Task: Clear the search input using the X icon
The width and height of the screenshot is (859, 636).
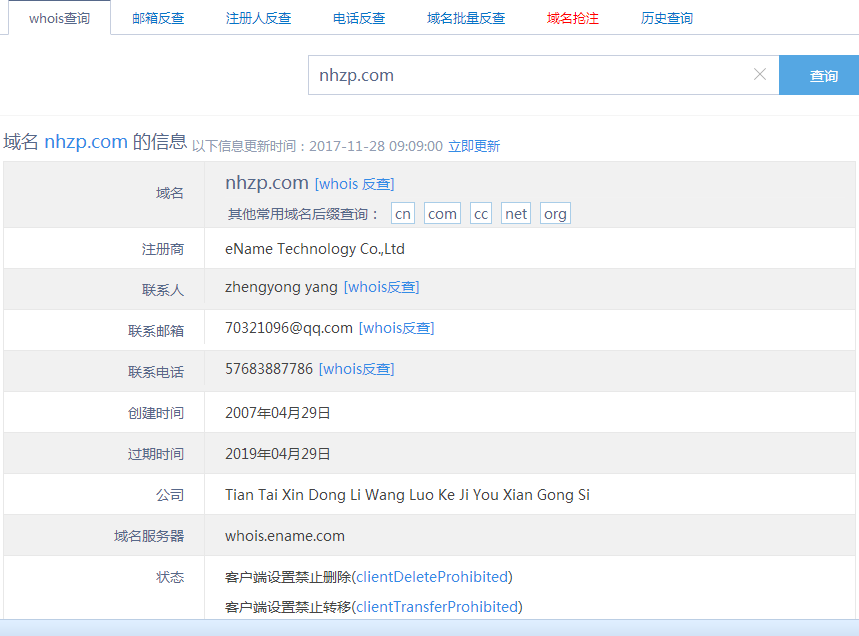Action: [759, 74]
